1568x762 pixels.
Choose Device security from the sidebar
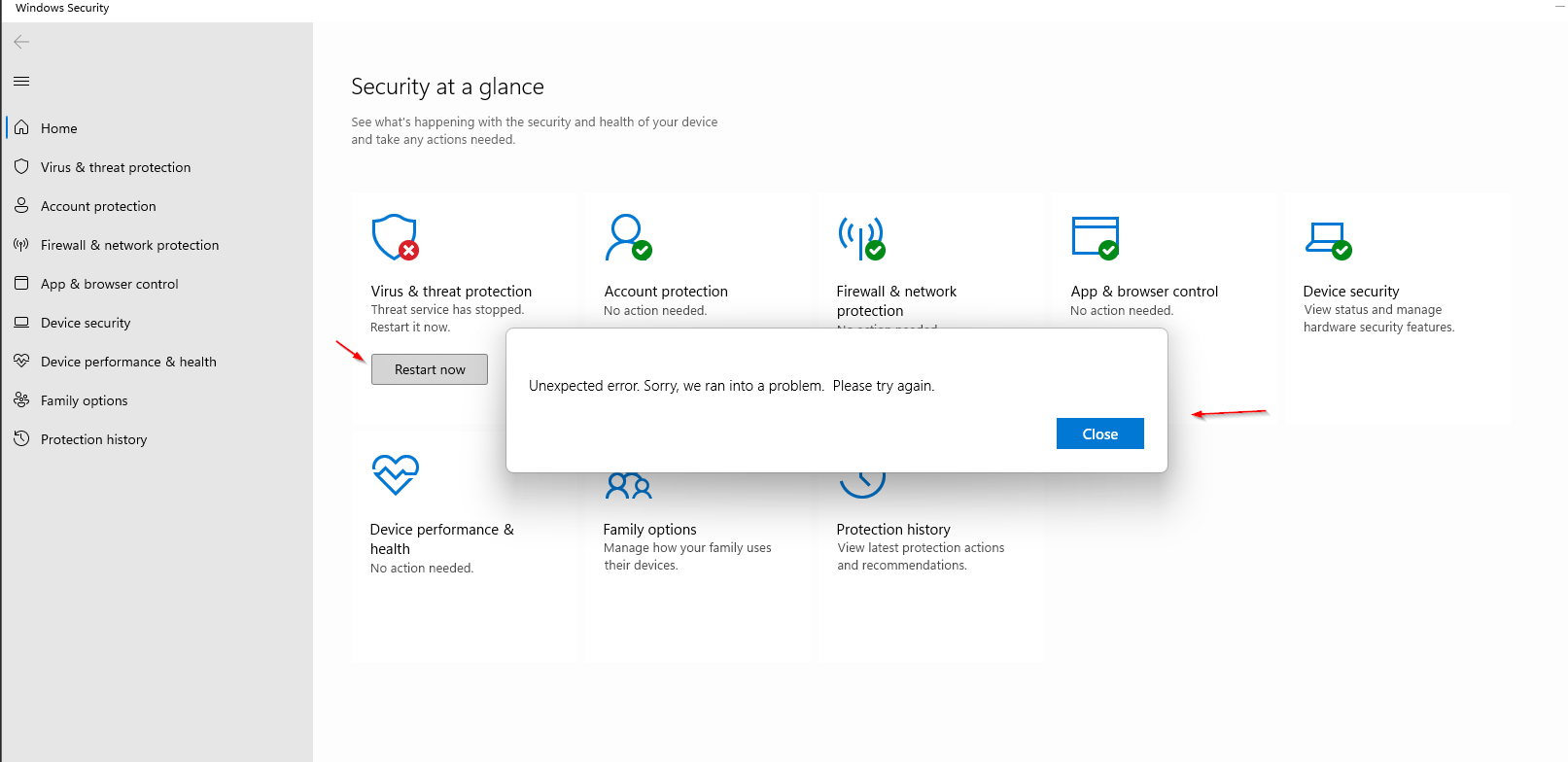[x=85, y=323]
